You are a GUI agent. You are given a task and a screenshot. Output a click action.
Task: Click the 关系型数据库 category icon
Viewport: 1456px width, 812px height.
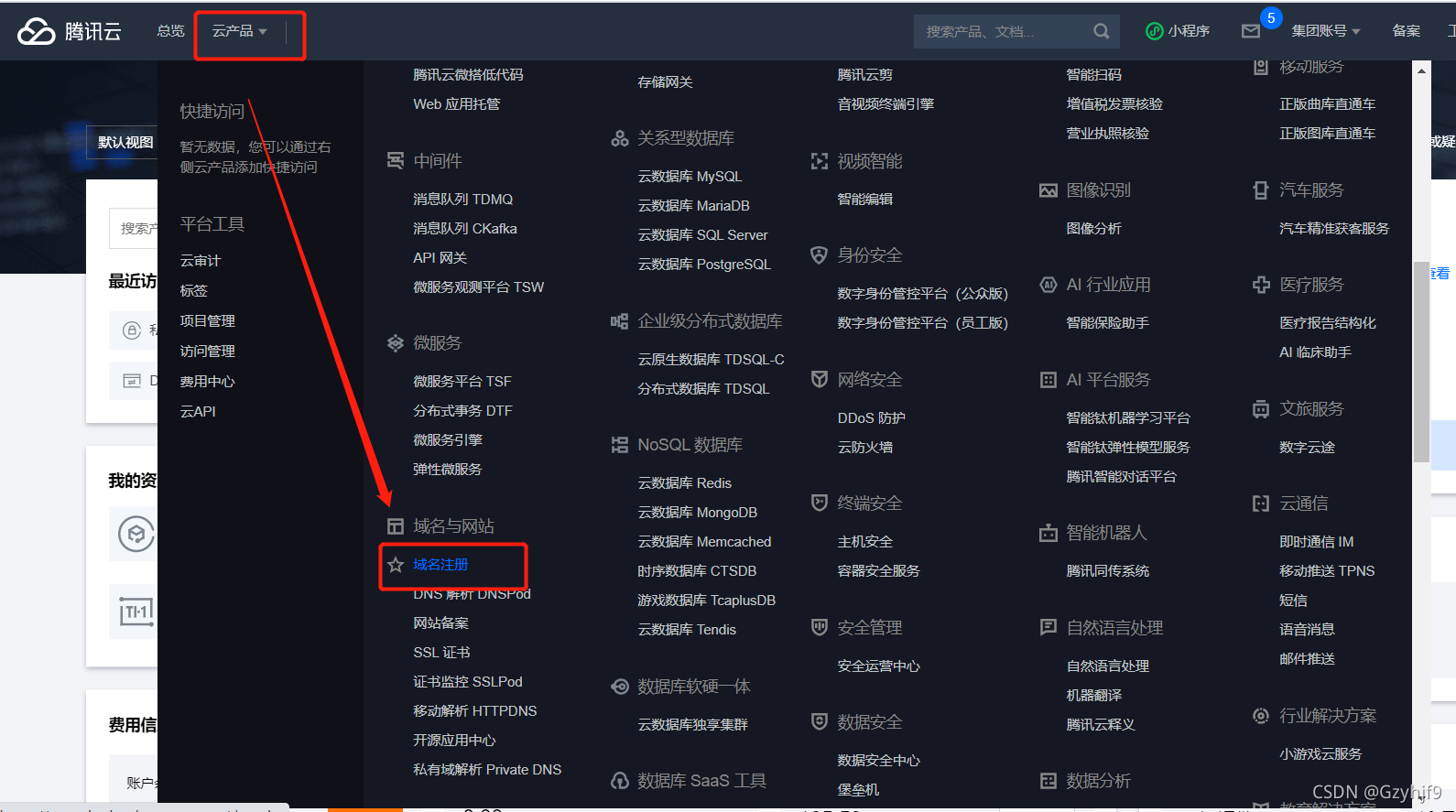(620, 138)
